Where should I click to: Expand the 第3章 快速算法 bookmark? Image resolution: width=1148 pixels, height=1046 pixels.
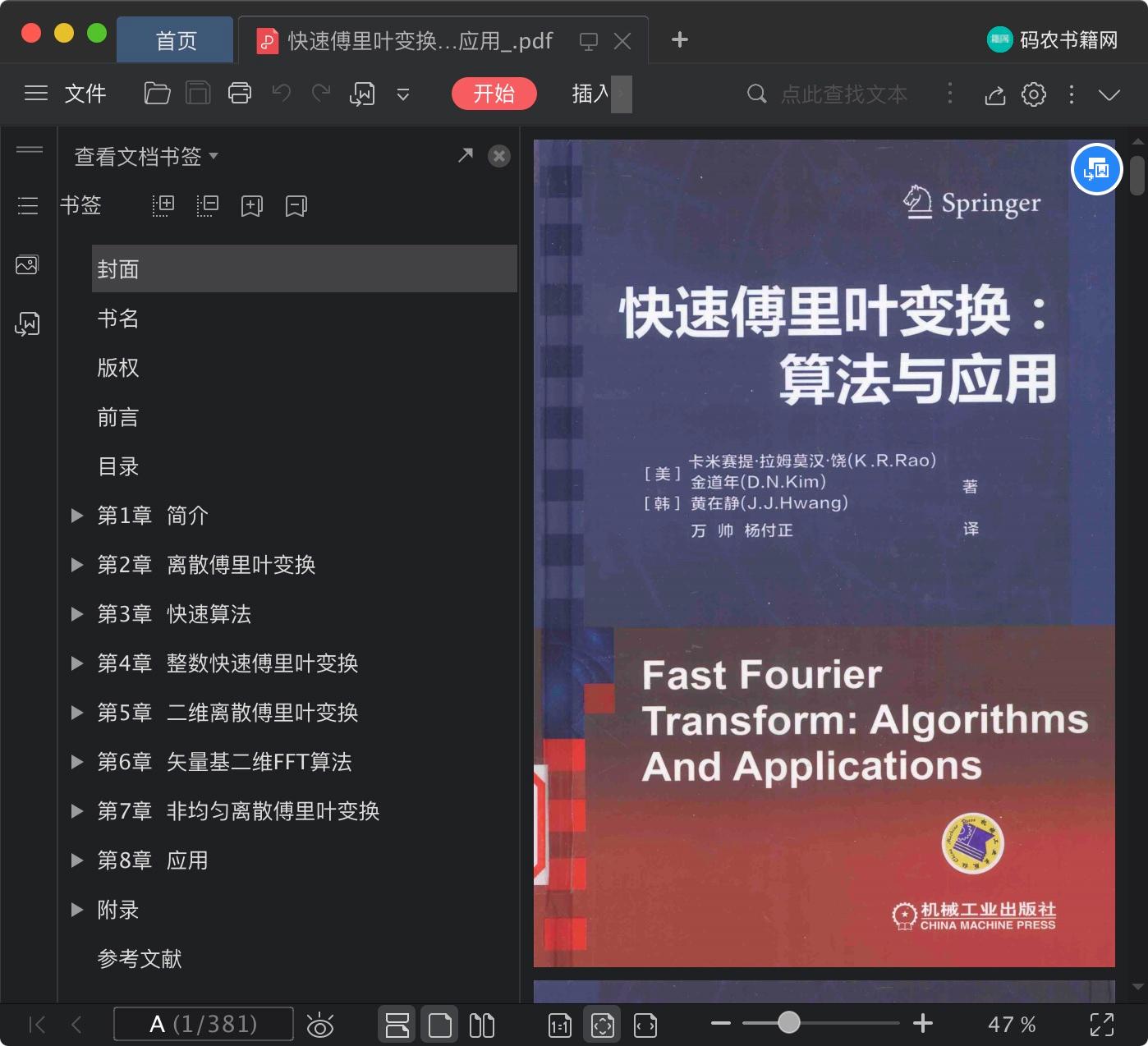(x=77, y=614)
